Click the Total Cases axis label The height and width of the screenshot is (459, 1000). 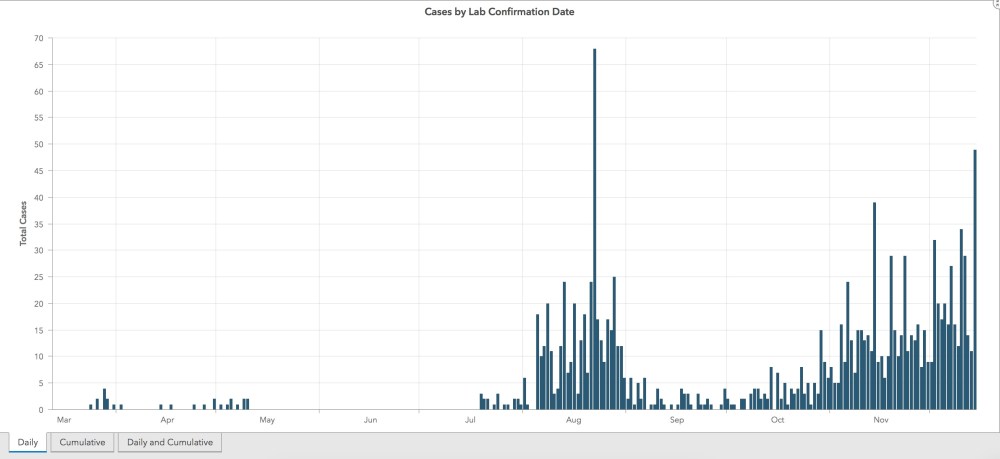coord(23,223)
